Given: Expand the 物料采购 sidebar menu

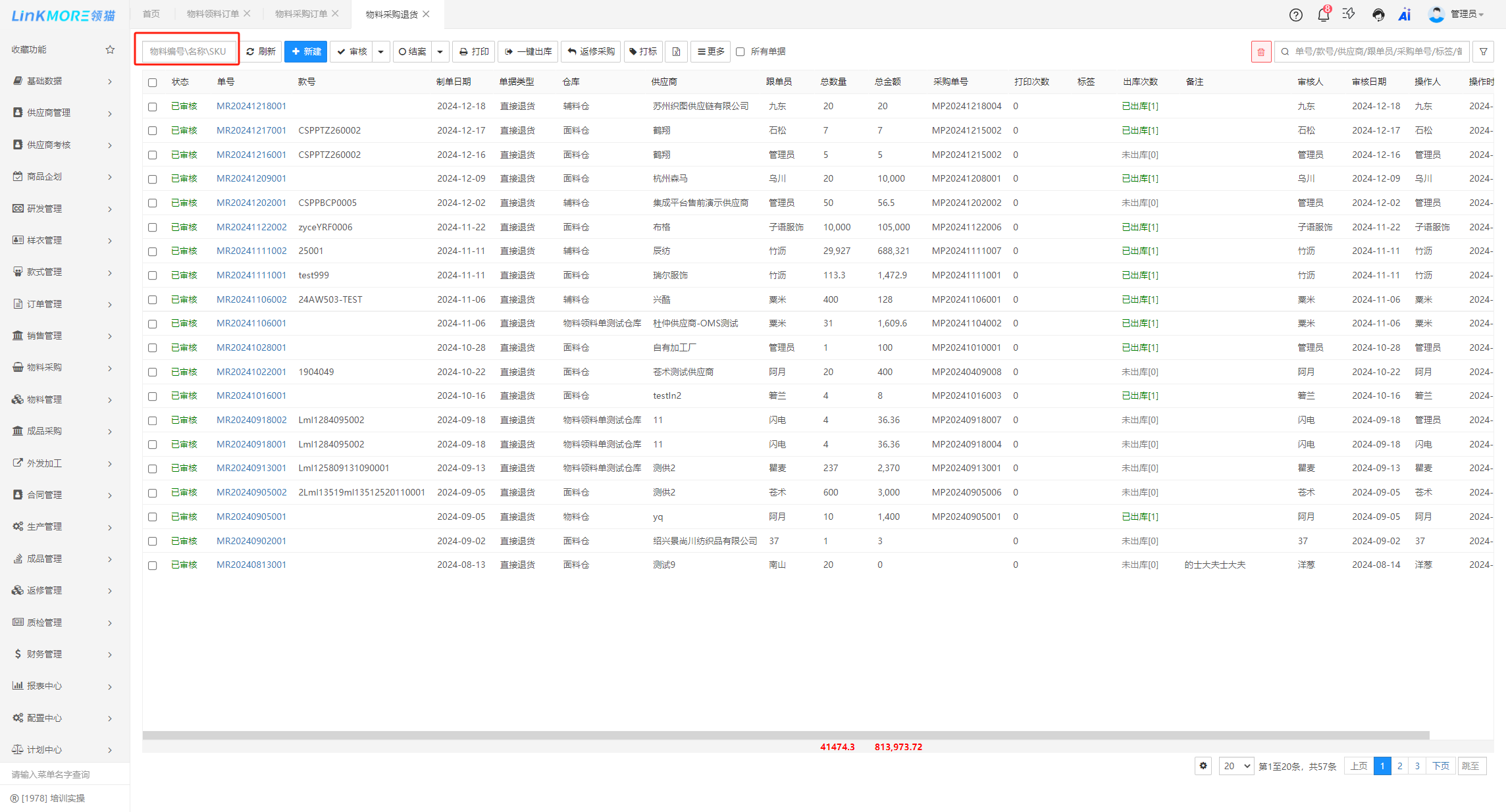Looking at the screenshot, I should [63, 367].
